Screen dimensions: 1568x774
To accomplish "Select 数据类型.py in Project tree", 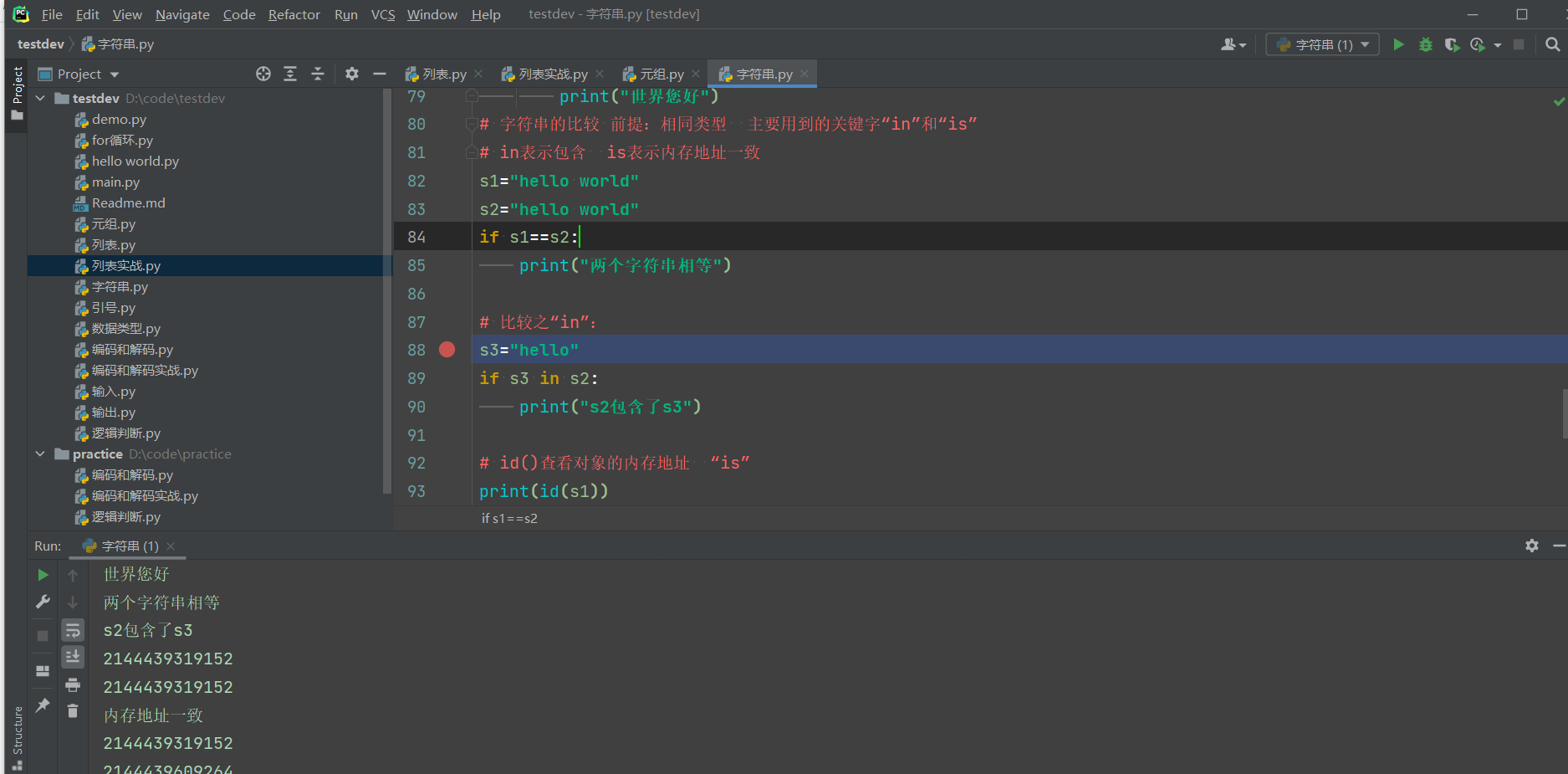I will click(x=125, y=328).
